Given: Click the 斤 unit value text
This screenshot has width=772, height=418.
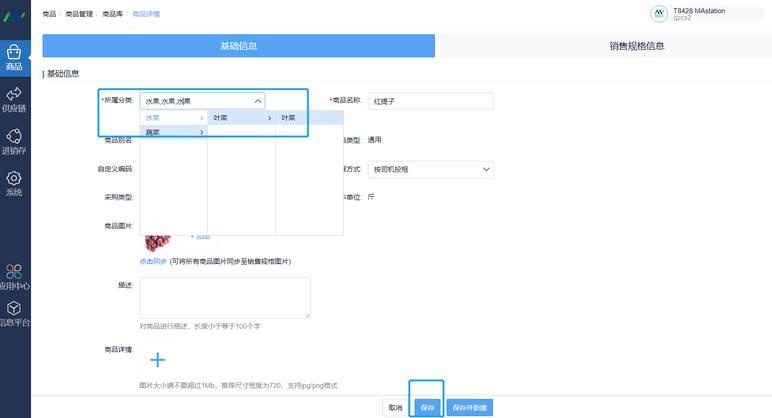Looking at the screenshot, I should (371, 197).
